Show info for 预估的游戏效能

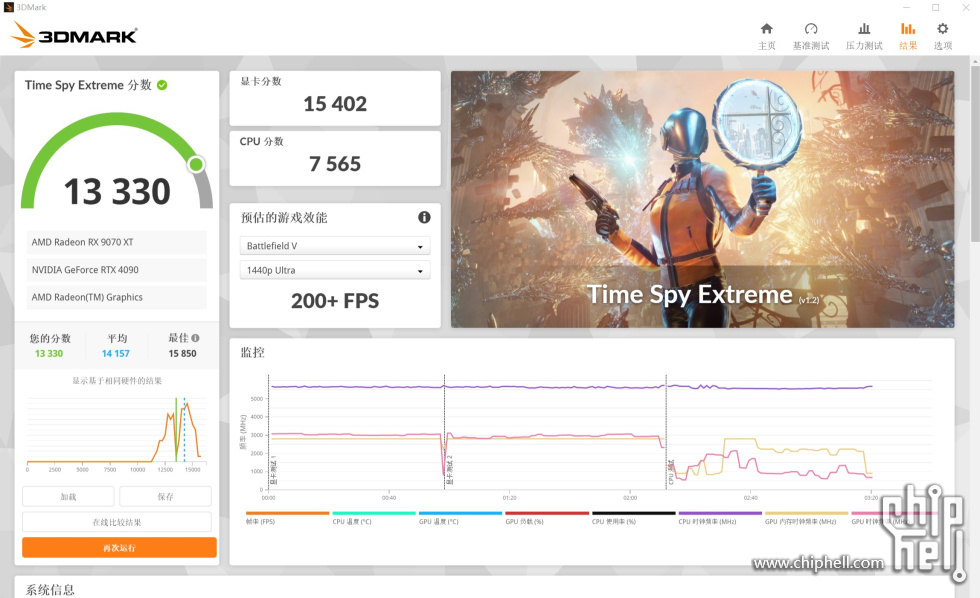point(424,217)
